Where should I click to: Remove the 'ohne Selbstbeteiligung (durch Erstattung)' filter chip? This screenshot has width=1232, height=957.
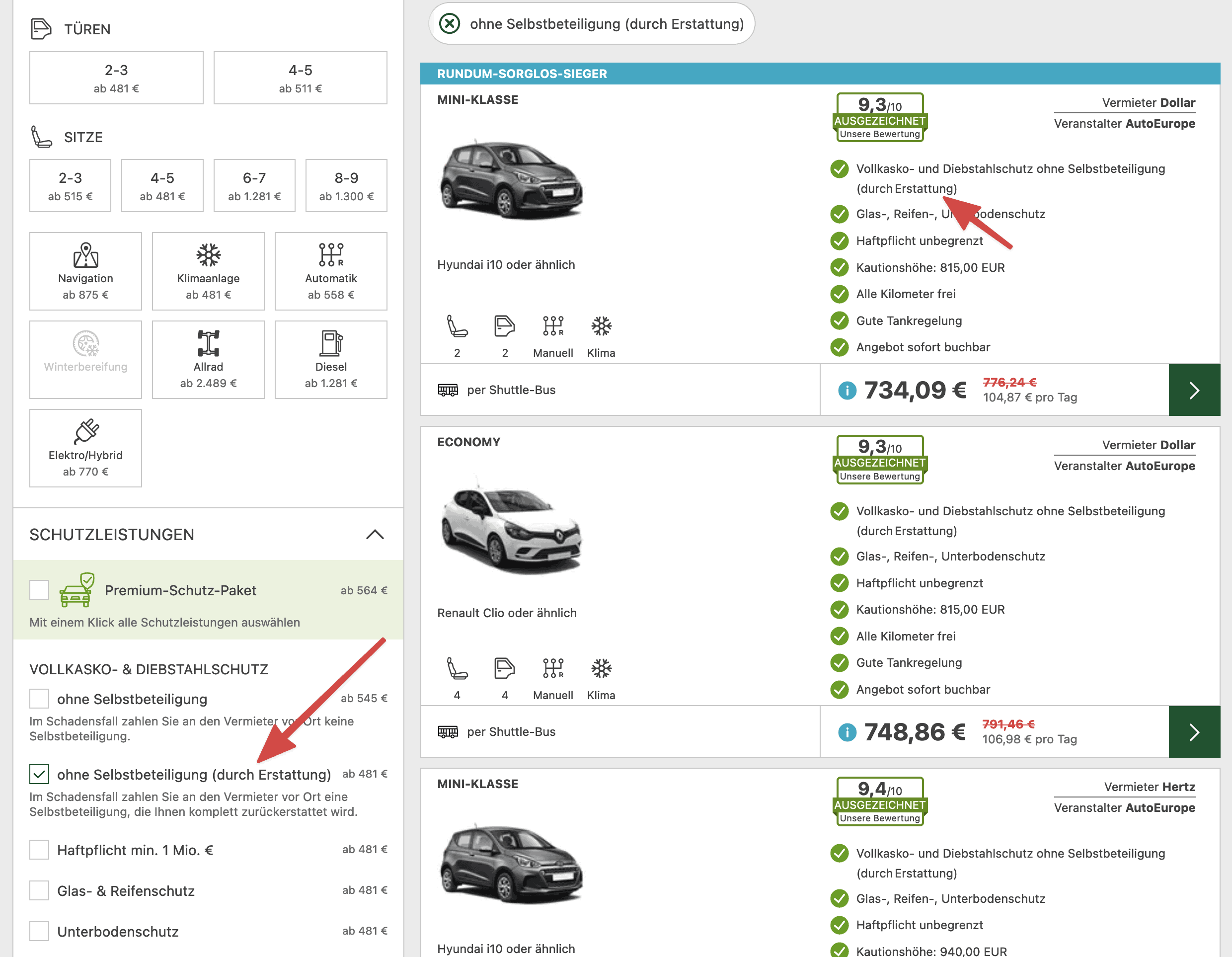pos(450,24)
